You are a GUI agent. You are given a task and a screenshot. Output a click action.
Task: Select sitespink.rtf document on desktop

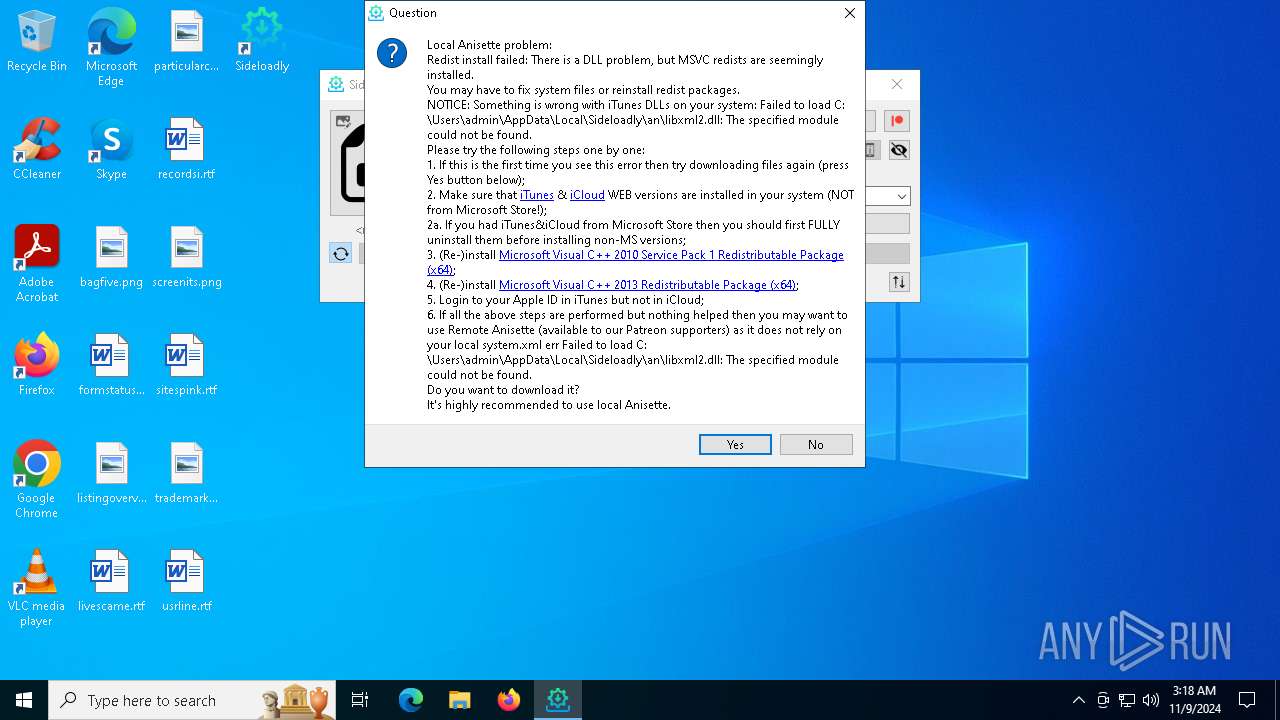[x=186, y=365]
